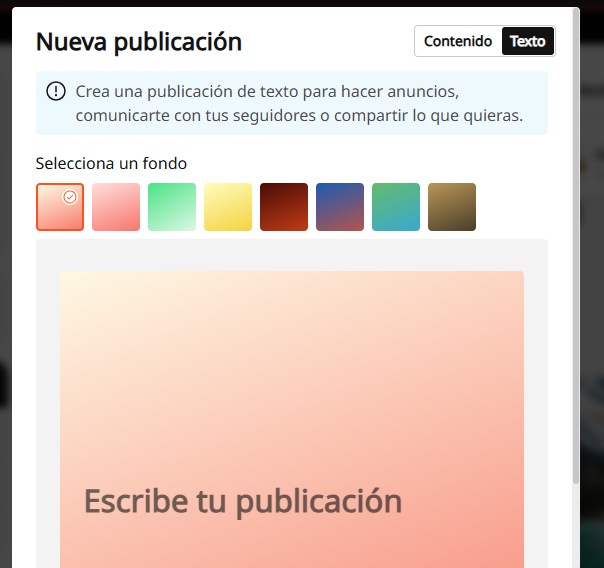Viewport: 604px width, 568px height.
Task: Pick the light green gradient background
Action: click(x=172, y=207)
